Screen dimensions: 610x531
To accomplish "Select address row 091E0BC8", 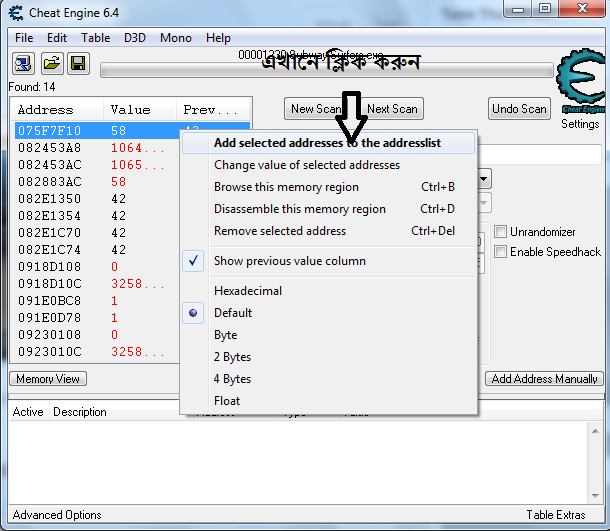I will coord(97,301).
